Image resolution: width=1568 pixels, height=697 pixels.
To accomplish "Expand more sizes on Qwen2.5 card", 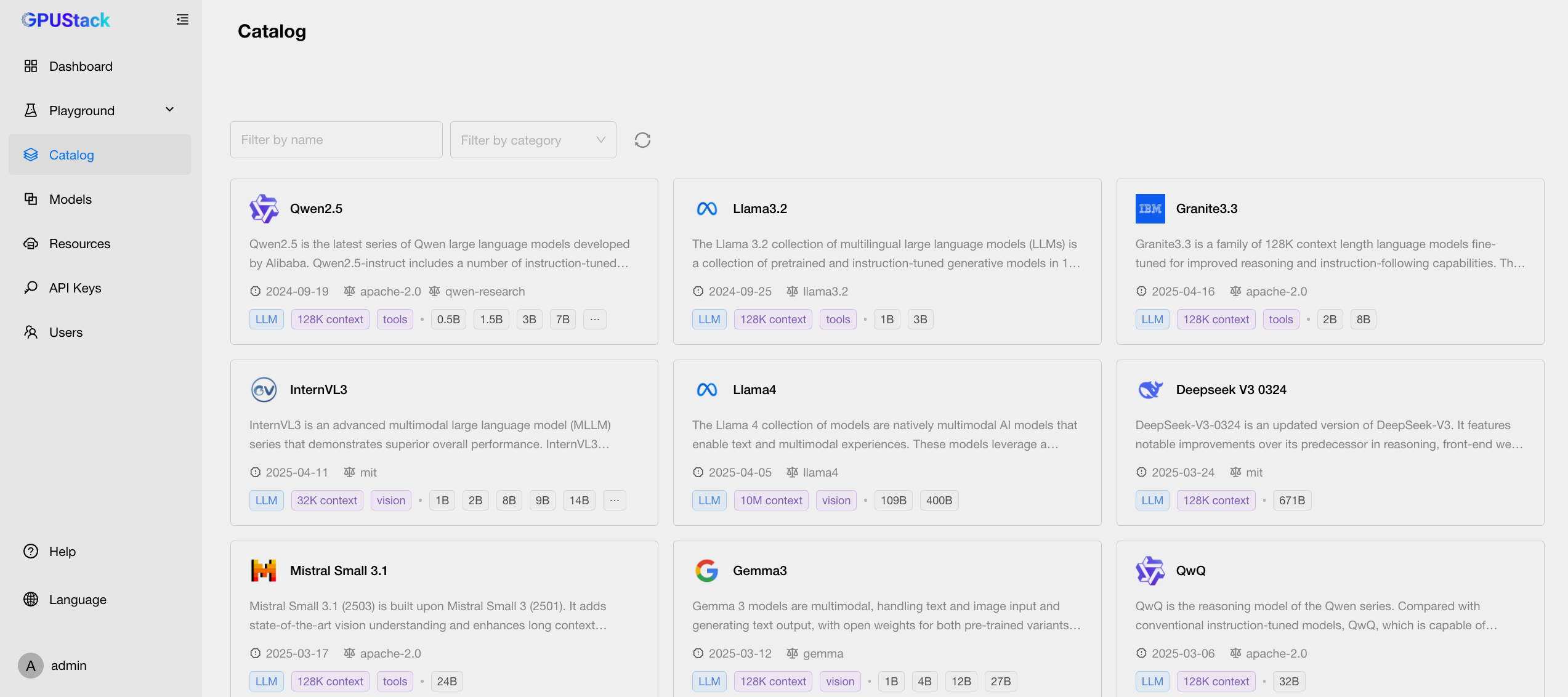I will click(594, 320).
